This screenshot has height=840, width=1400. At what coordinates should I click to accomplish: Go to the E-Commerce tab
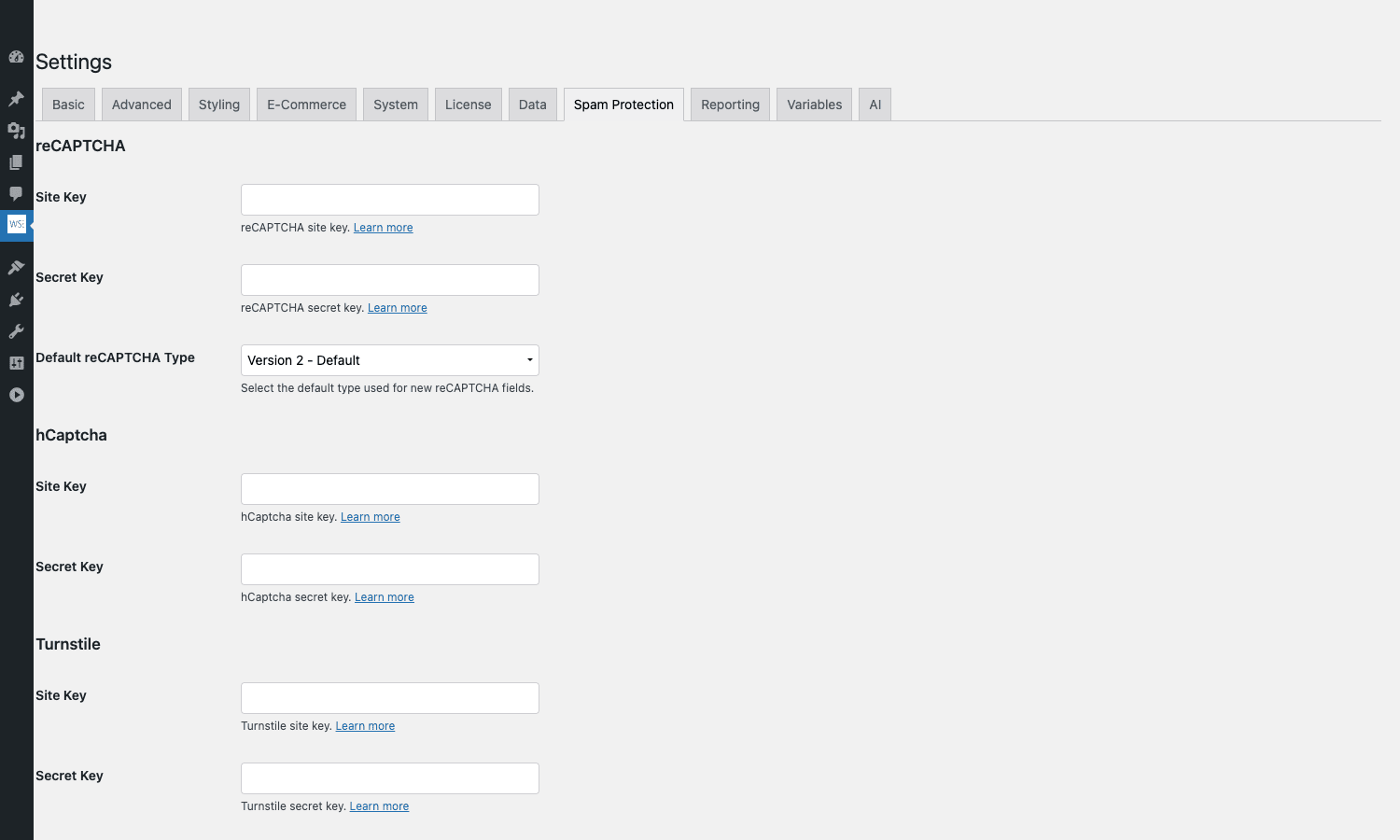[306, 105]
